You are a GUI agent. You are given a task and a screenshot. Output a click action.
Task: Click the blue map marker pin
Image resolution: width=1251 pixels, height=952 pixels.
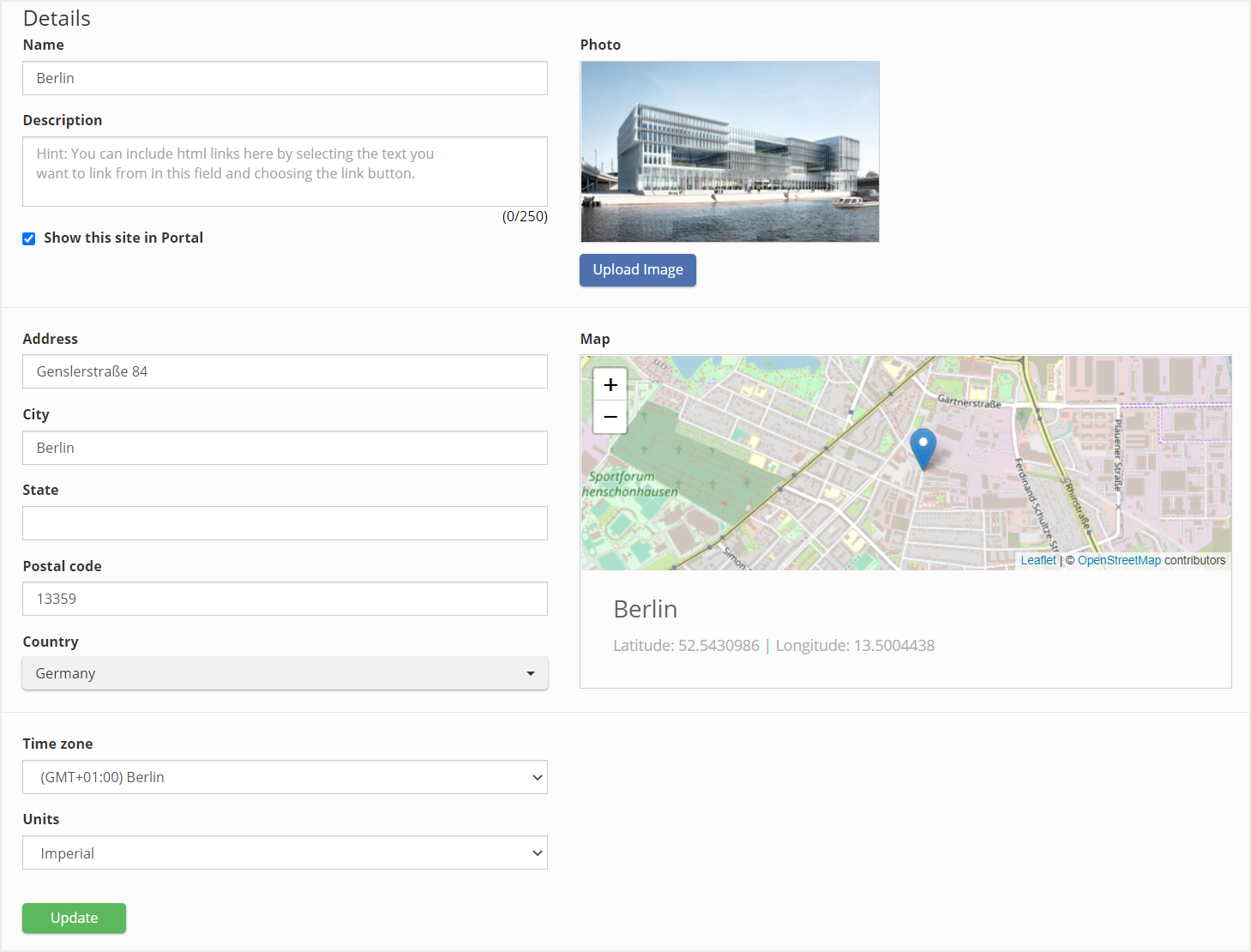(x=923, y=446)
